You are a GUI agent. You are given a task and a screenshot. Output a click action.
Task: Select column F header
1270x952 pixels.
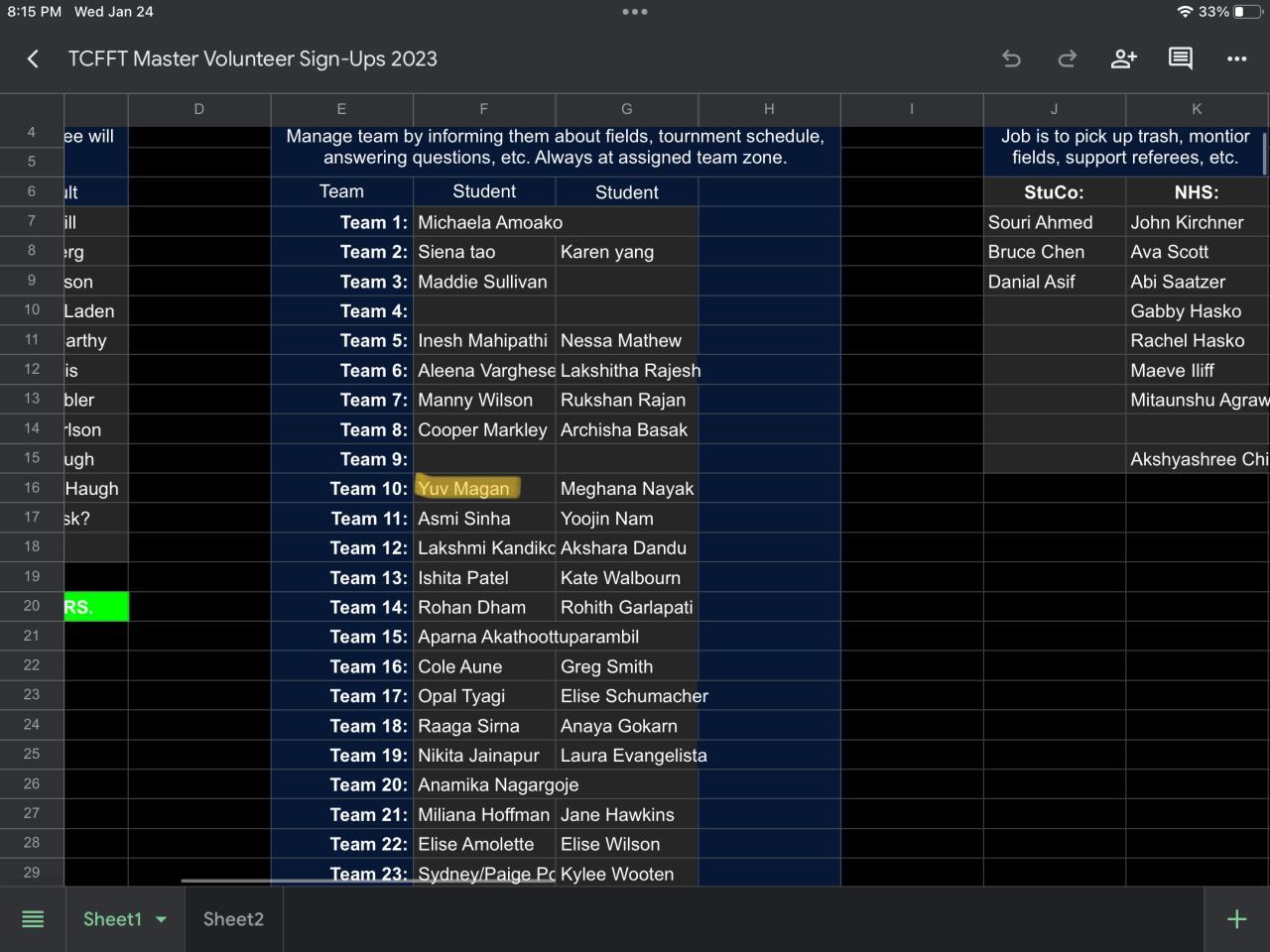pyautogui.click(x=484, y=109)
